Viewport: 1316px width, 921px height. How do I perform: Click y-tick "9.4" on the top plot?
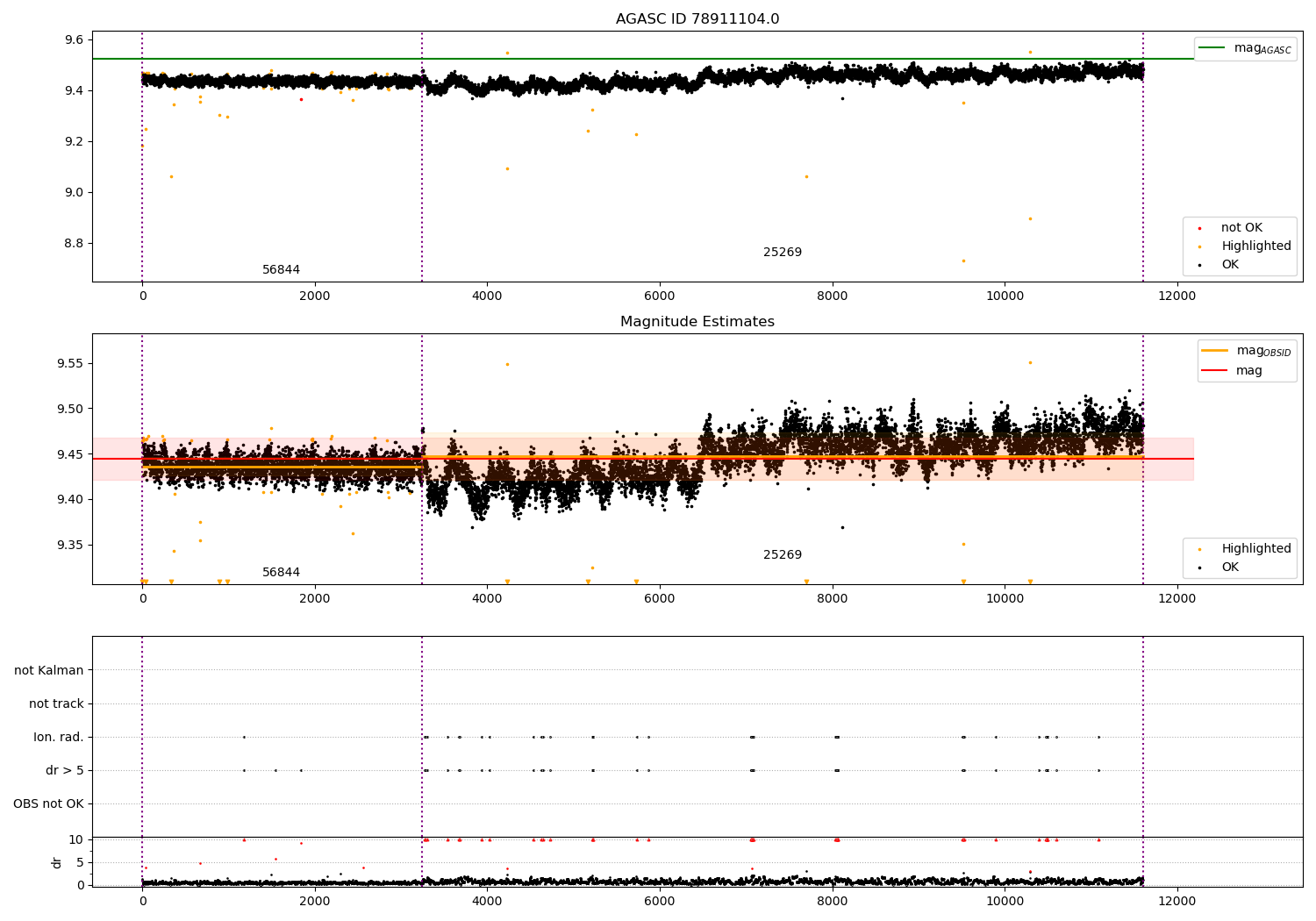coord(74,90)
